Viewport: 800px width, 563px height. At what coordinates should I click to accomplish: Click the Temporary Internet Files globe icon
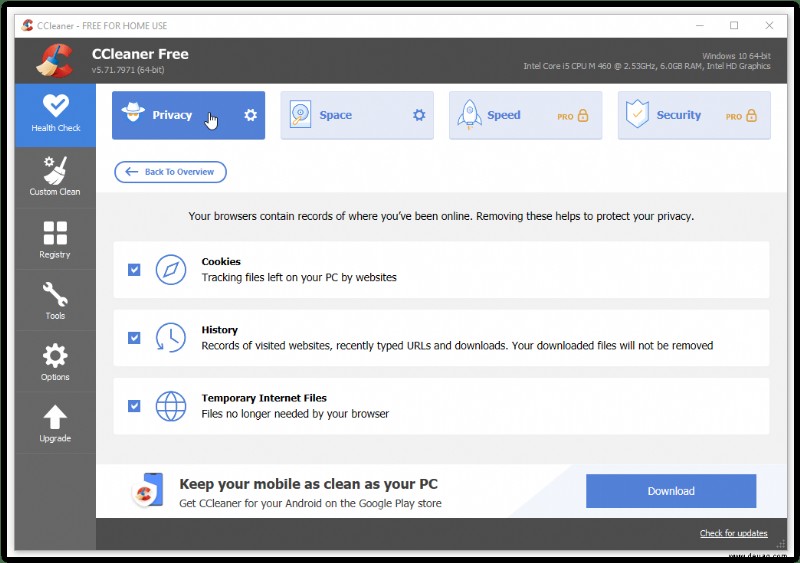(x=171, y=406)
